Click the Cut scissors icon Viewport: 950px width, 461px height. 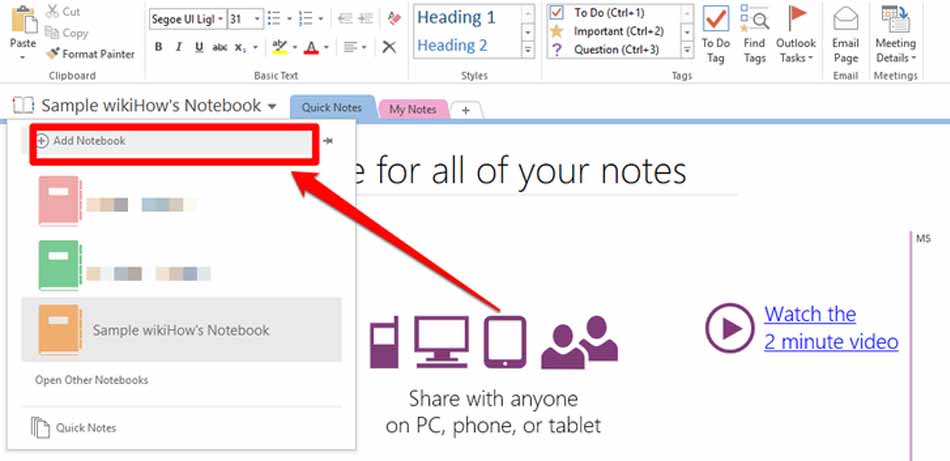click(x=53, y=11)
